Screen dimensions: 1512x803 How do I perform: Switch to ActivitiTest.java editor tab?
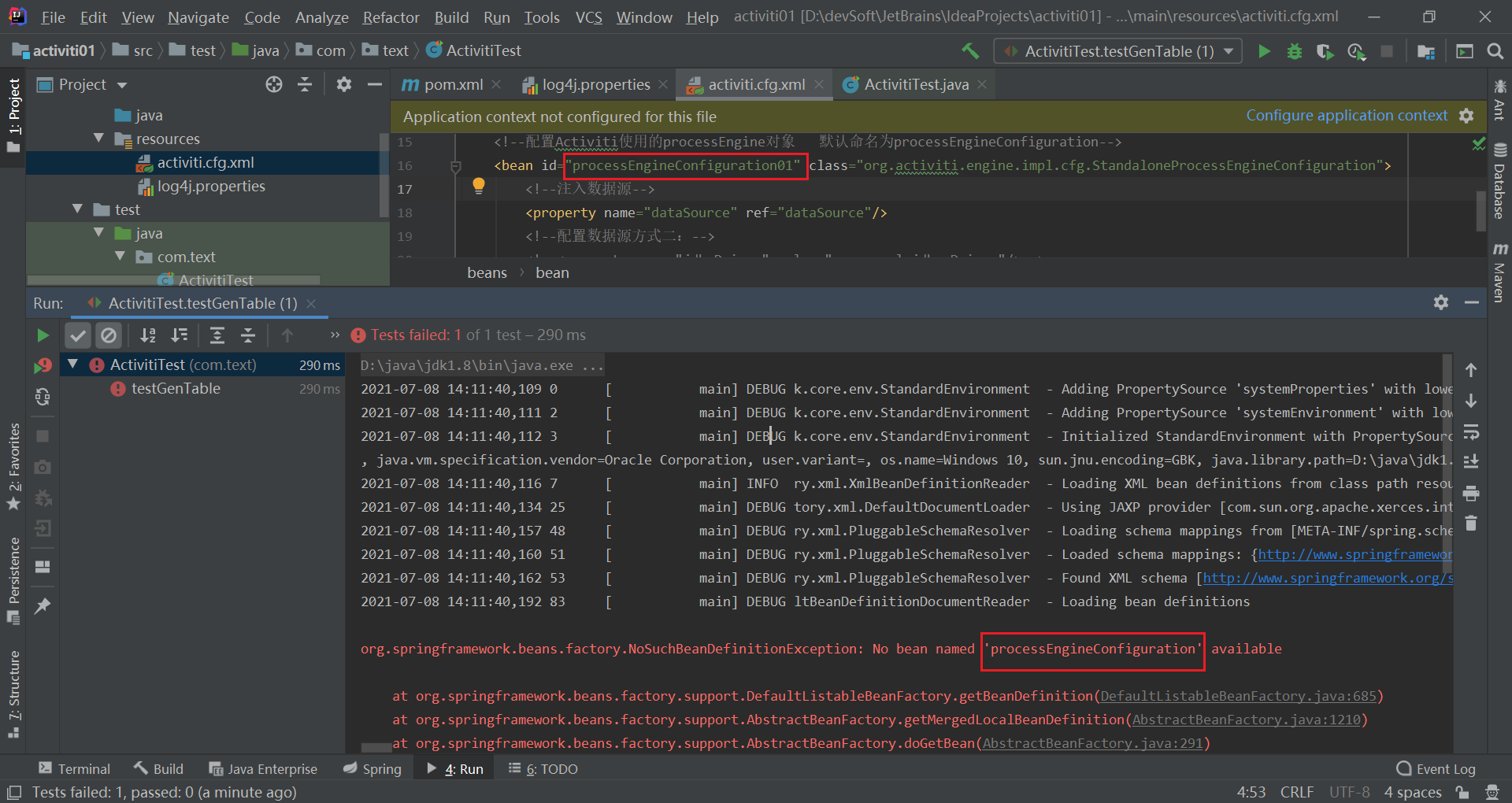(916, 84)
